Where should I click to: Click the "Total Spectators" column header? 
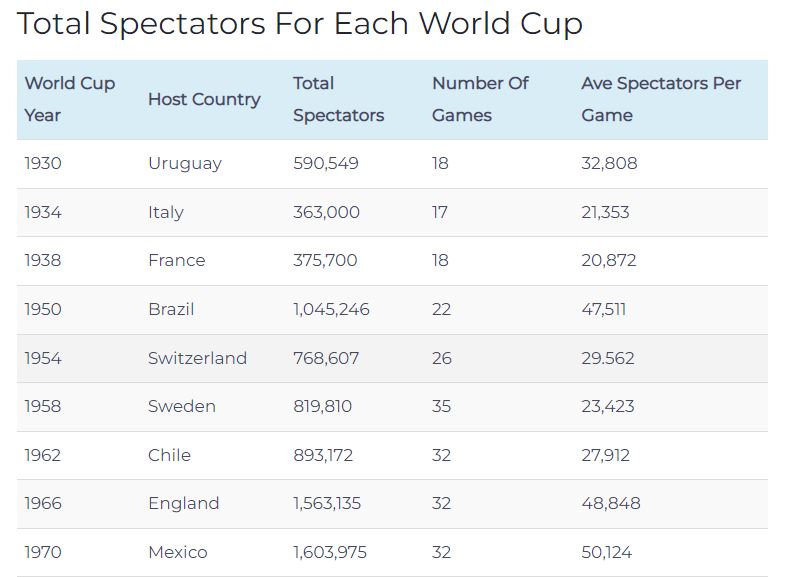tap(338, 99)
